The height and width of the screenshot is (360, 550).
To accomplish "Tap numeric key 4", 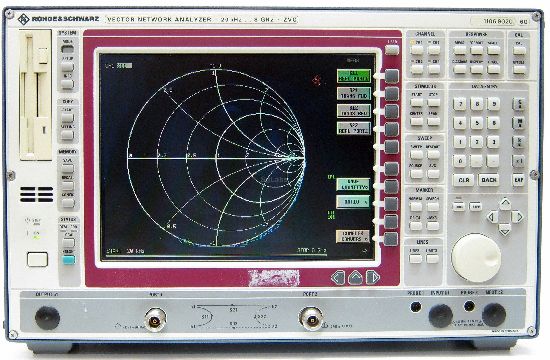I will [460, 123].
